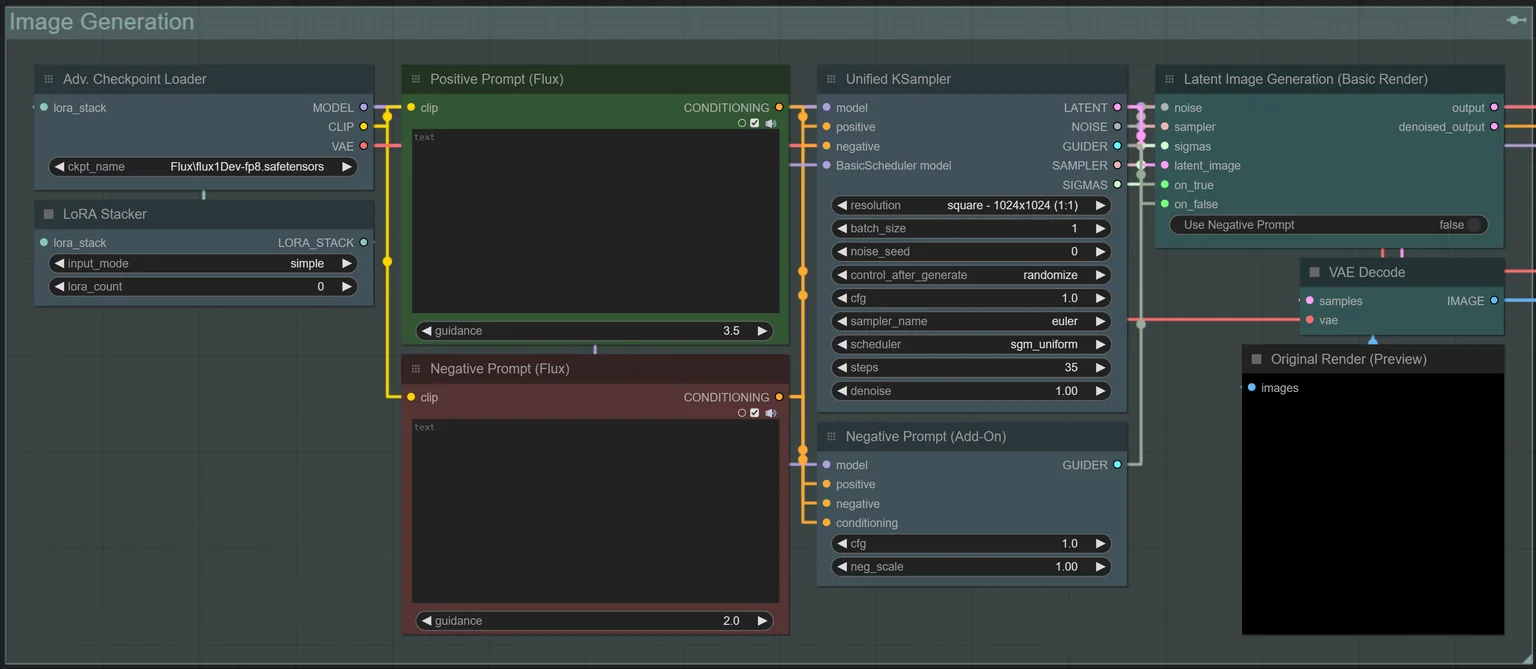Decrease Negative Prompt (Add-On) cfg with left arrow

(x=842, y=544)
